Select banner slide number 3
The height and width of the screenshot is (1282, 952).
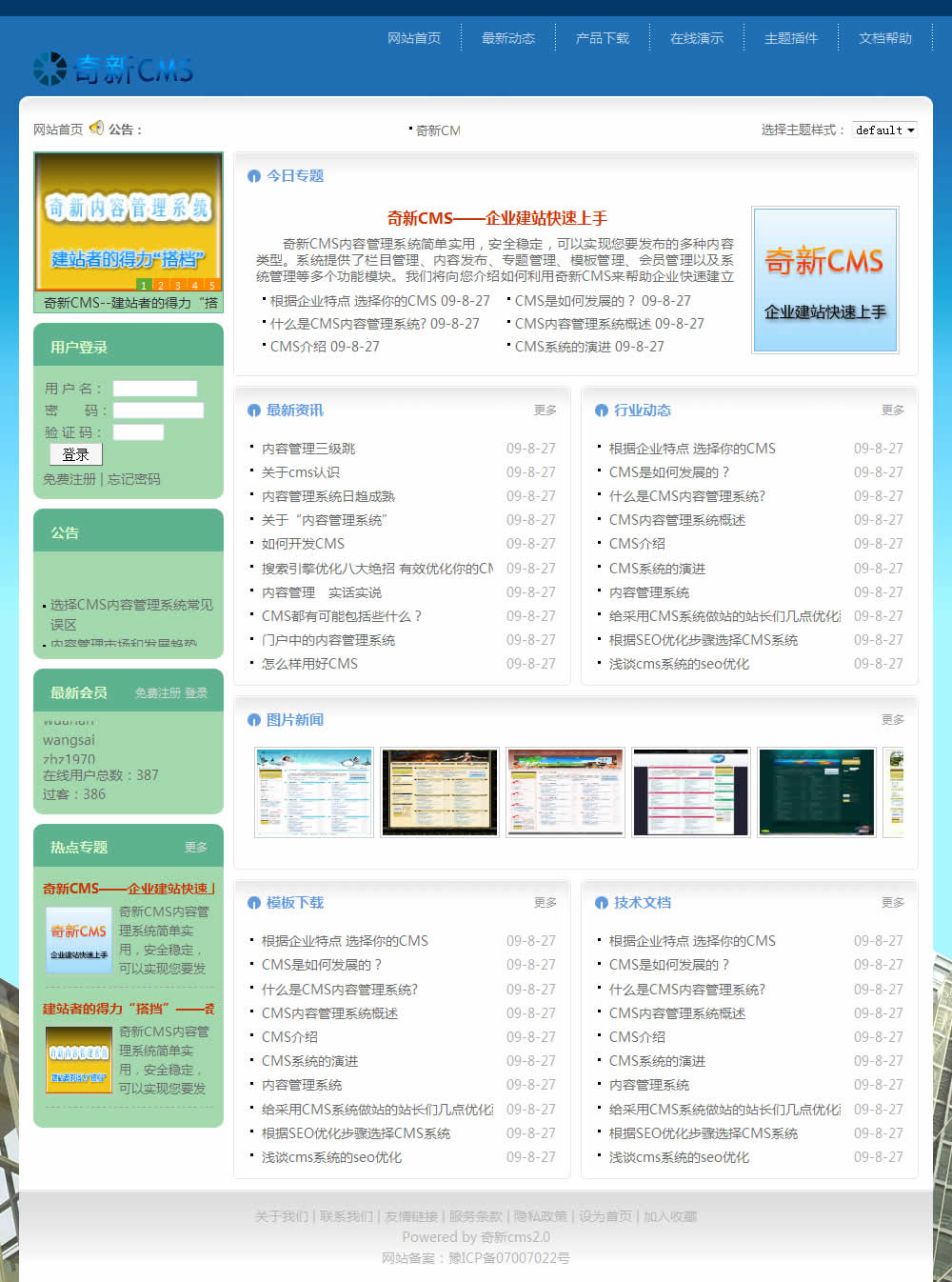click(178, 285)
